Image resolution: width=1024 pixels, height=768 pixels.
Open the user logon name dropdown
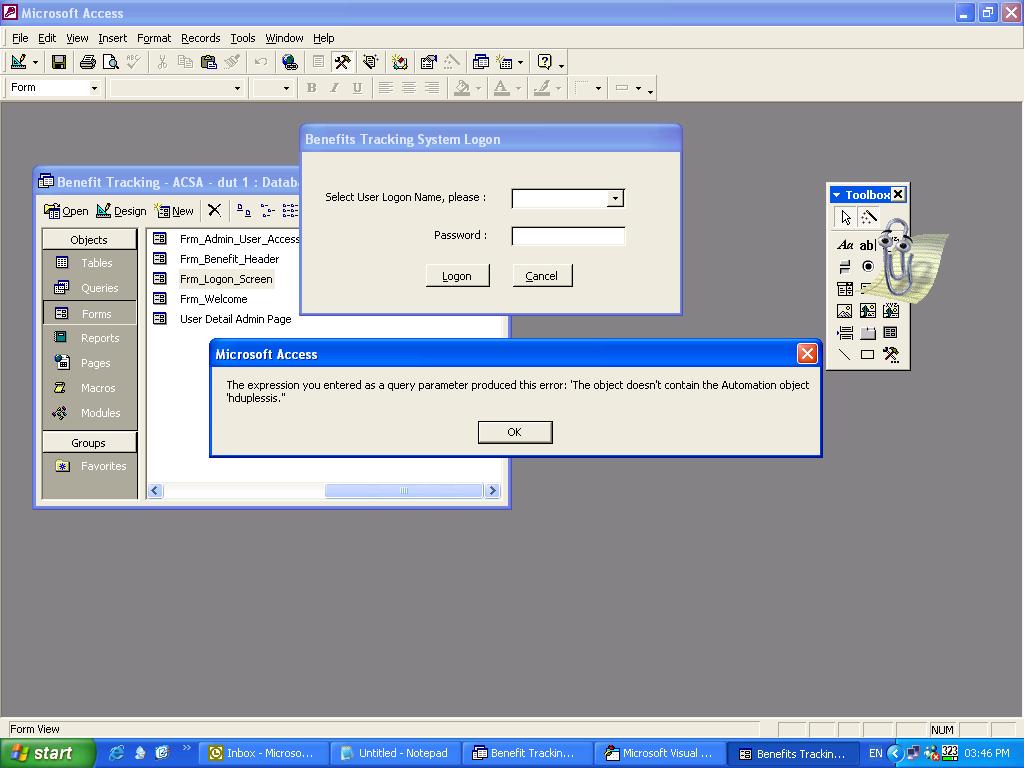(615, 199)
